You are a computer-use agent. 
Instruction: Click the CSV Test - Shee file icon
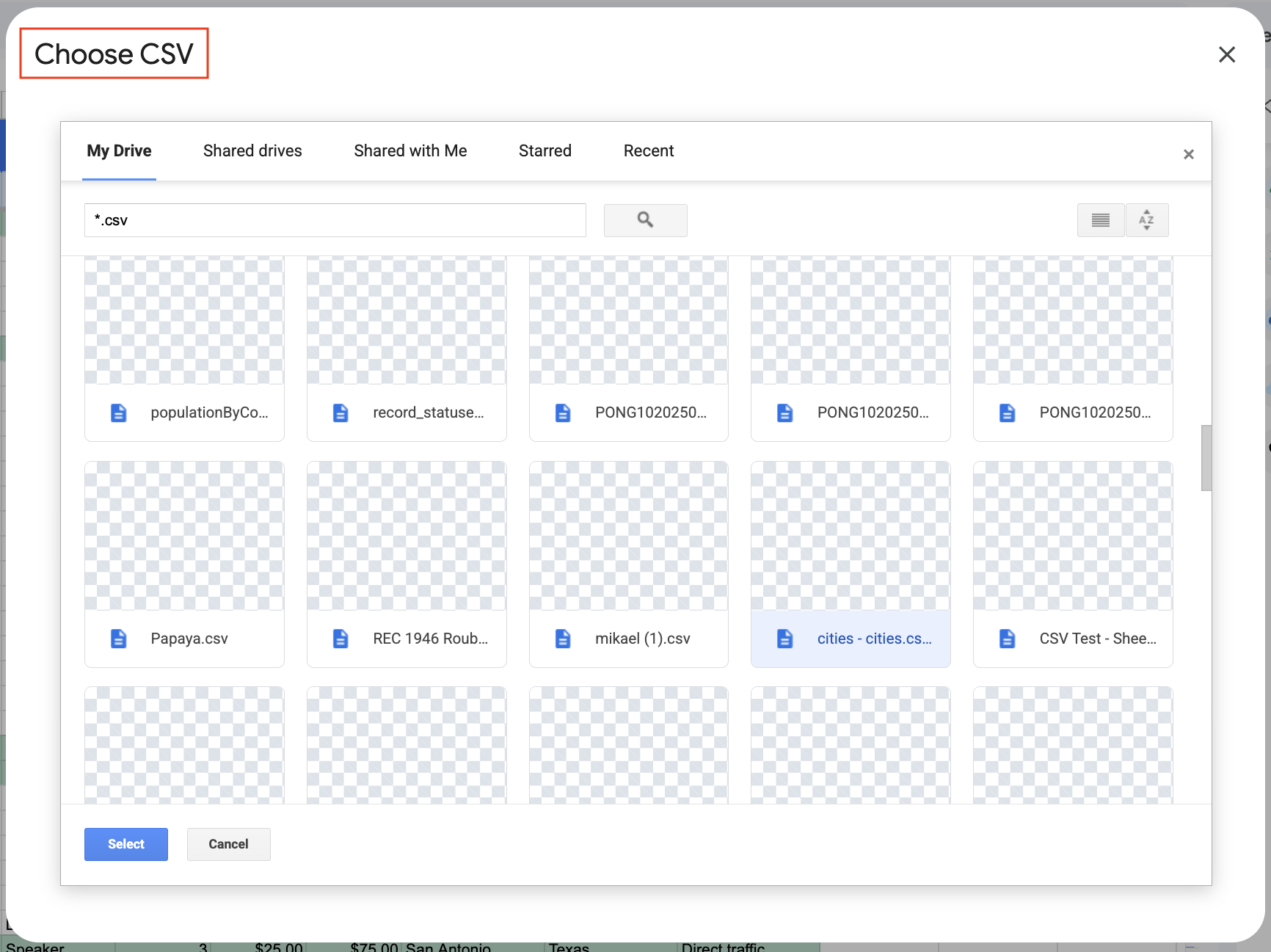pos(1007,639)
